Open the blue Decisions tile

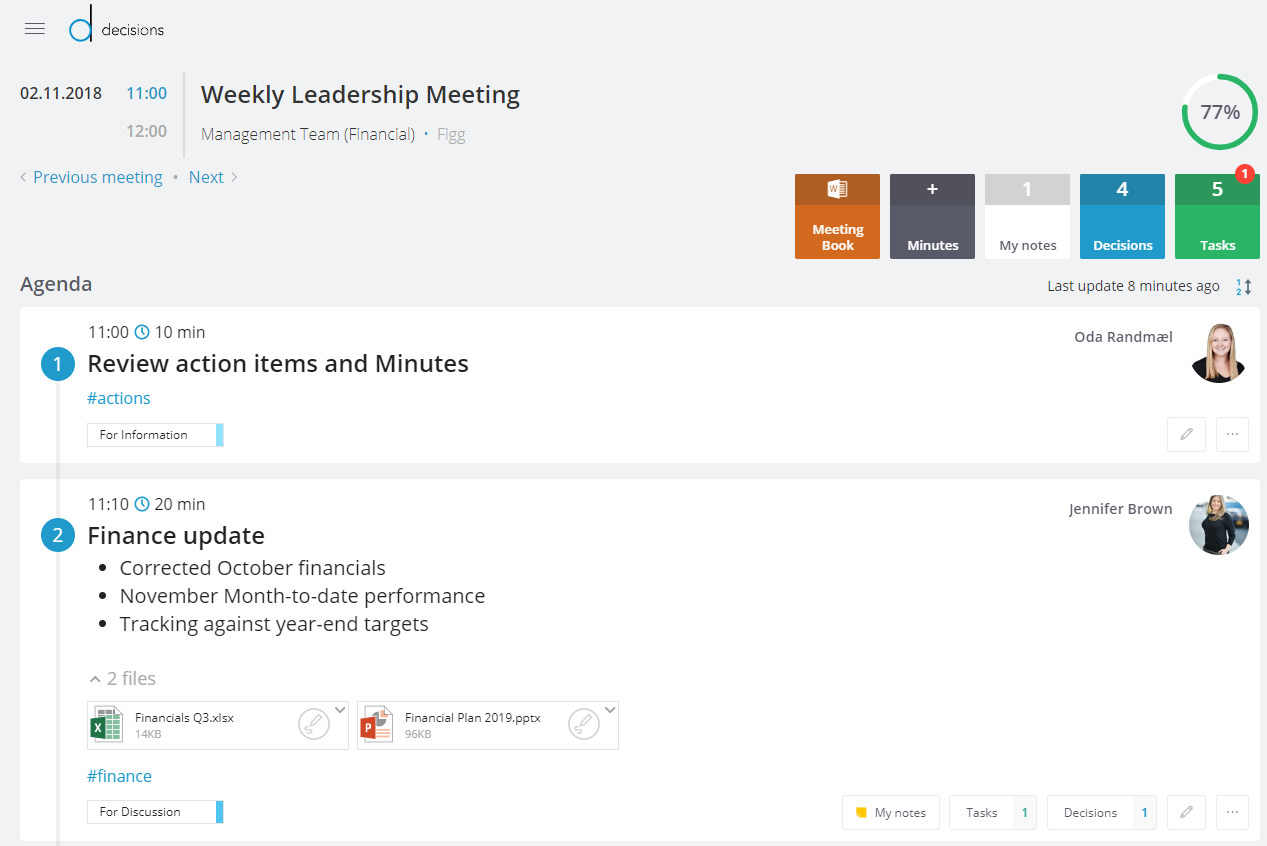1122,217
